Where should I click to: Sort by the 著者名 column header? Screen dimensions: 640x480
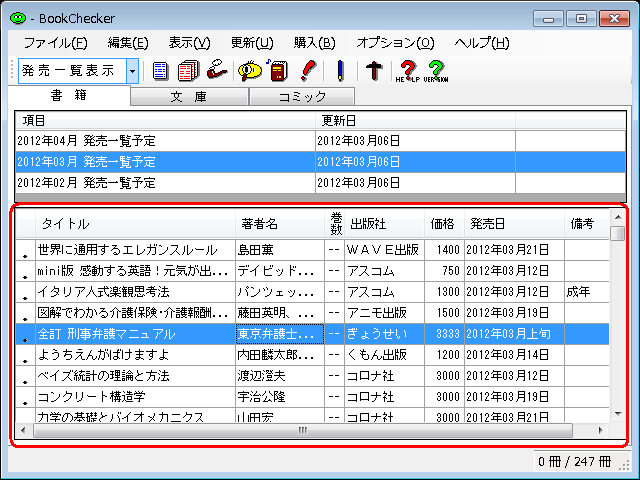pos(280,224)
